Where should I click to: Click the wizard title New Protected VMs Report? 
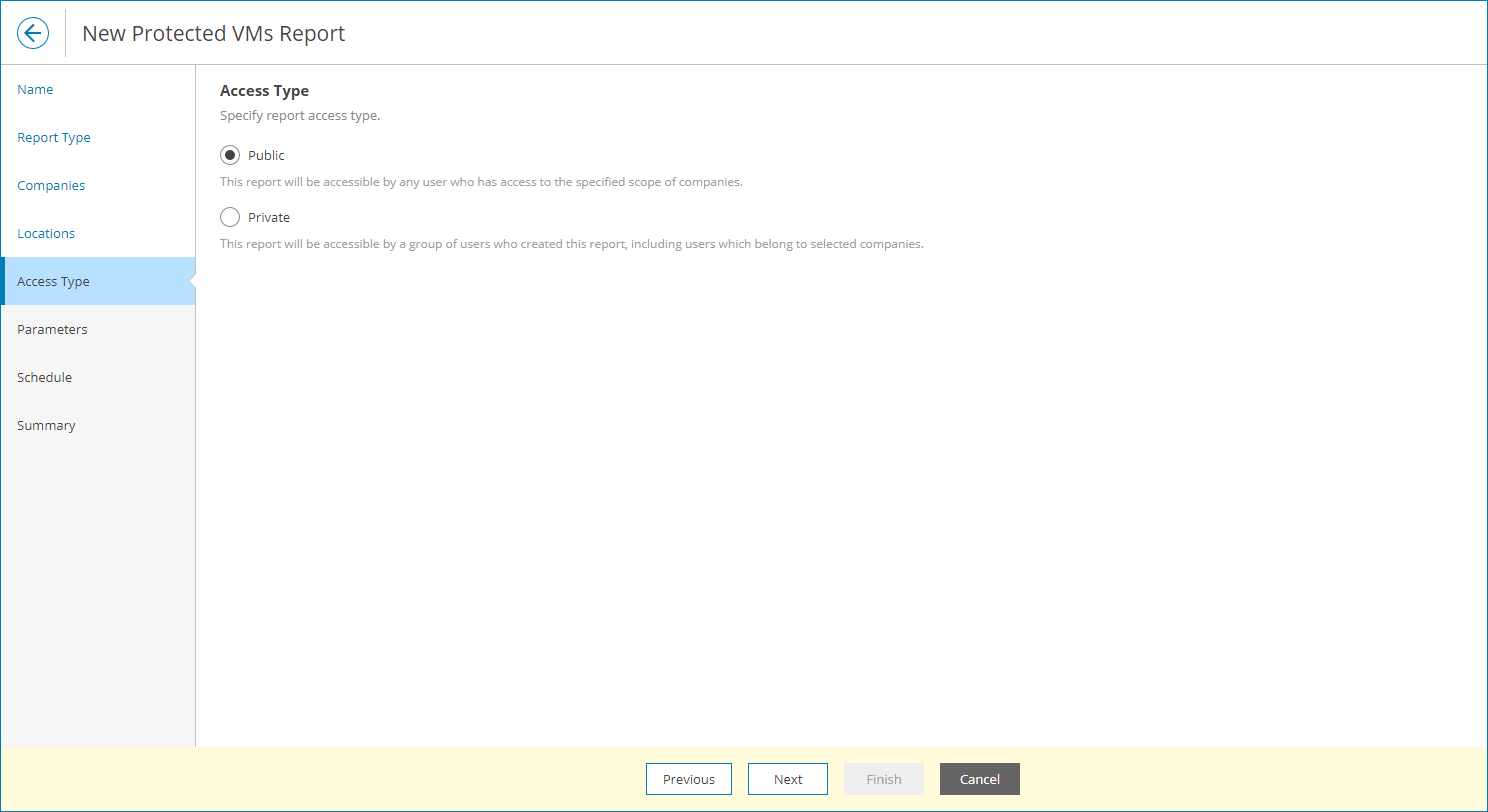click(x=213, y=33)
